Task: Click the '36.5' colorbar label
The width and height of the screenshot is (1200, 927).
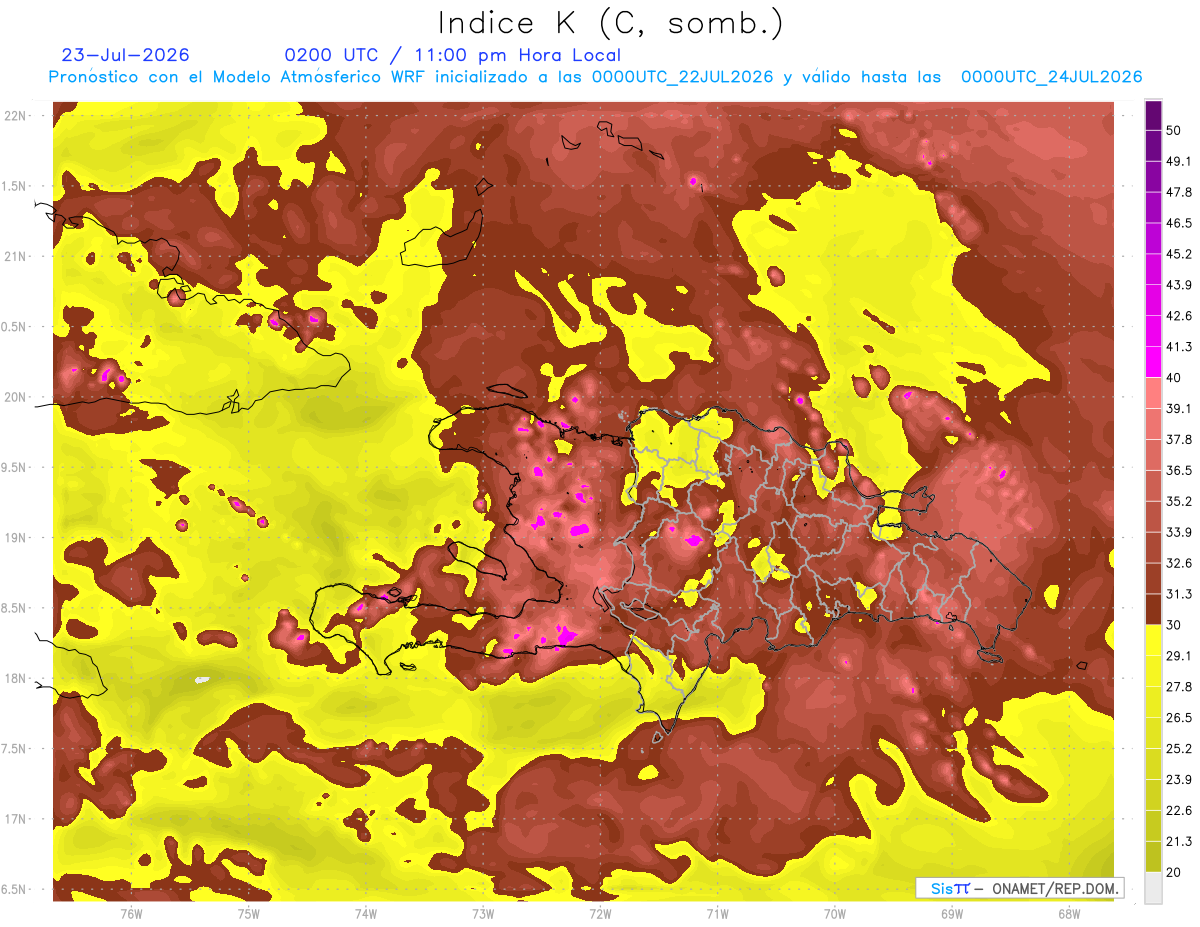Action: [x=1179, y=470]
